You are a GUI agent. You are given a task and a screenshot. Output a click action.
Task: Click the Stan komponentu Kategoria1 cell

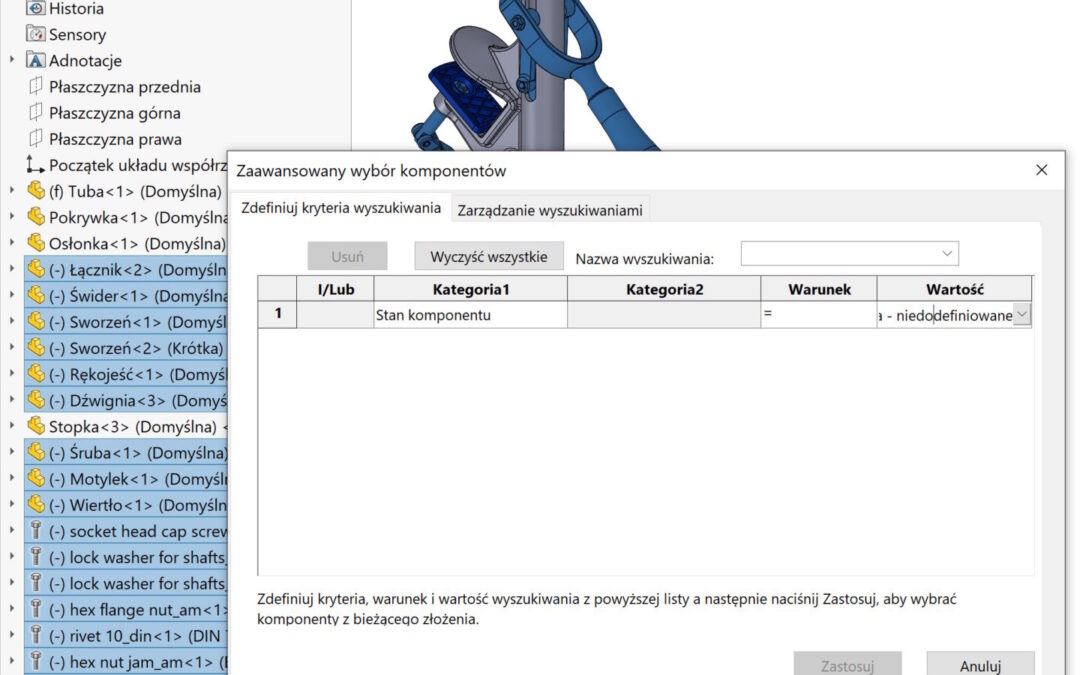click(x=470, y=315)
